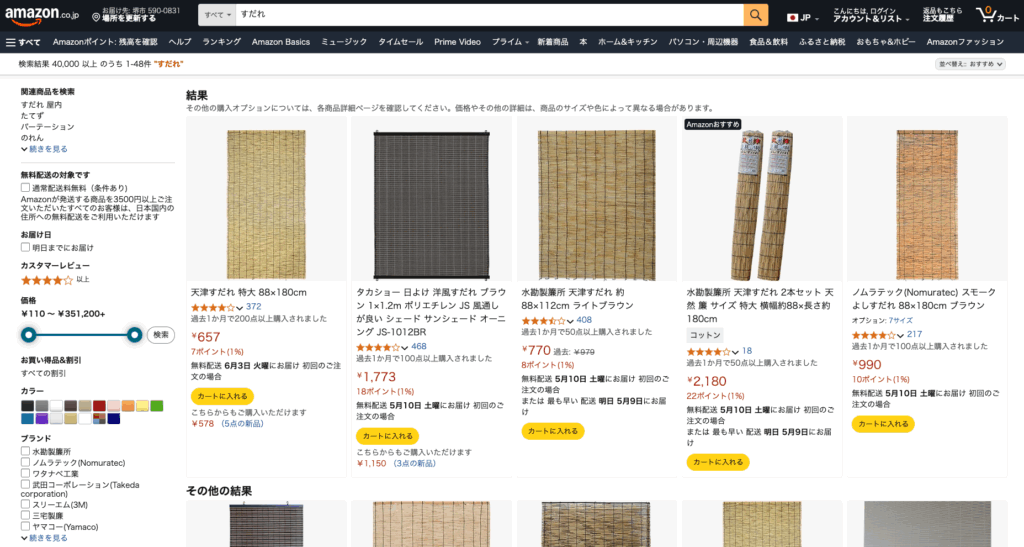Check the ヤマコー(Yamaco) brand checkbox
This screenshot has width=1024, height=547.
(25, 526)
